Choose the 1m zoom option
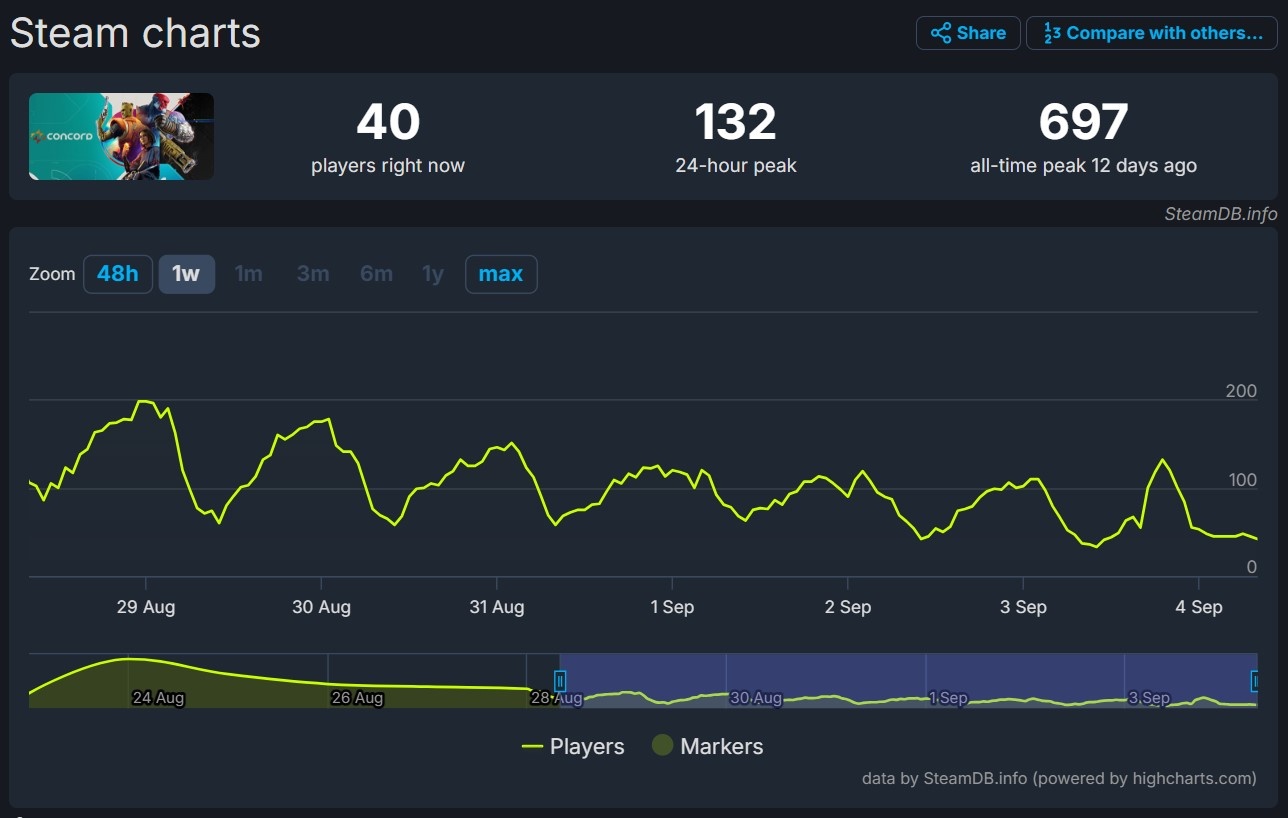 click(x=248, y=274)
